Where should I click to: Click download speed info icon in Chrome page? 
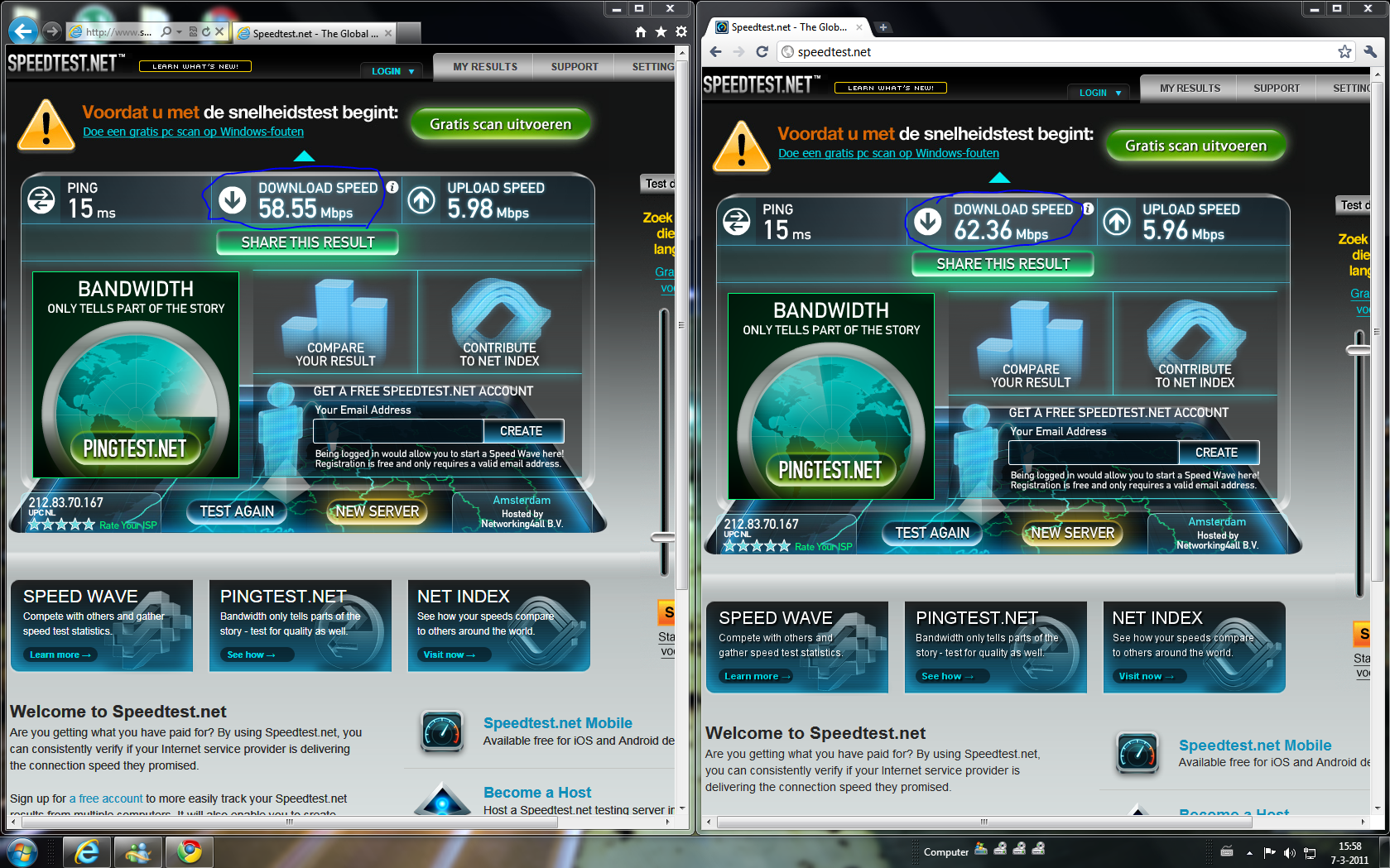coord(1088,209)
